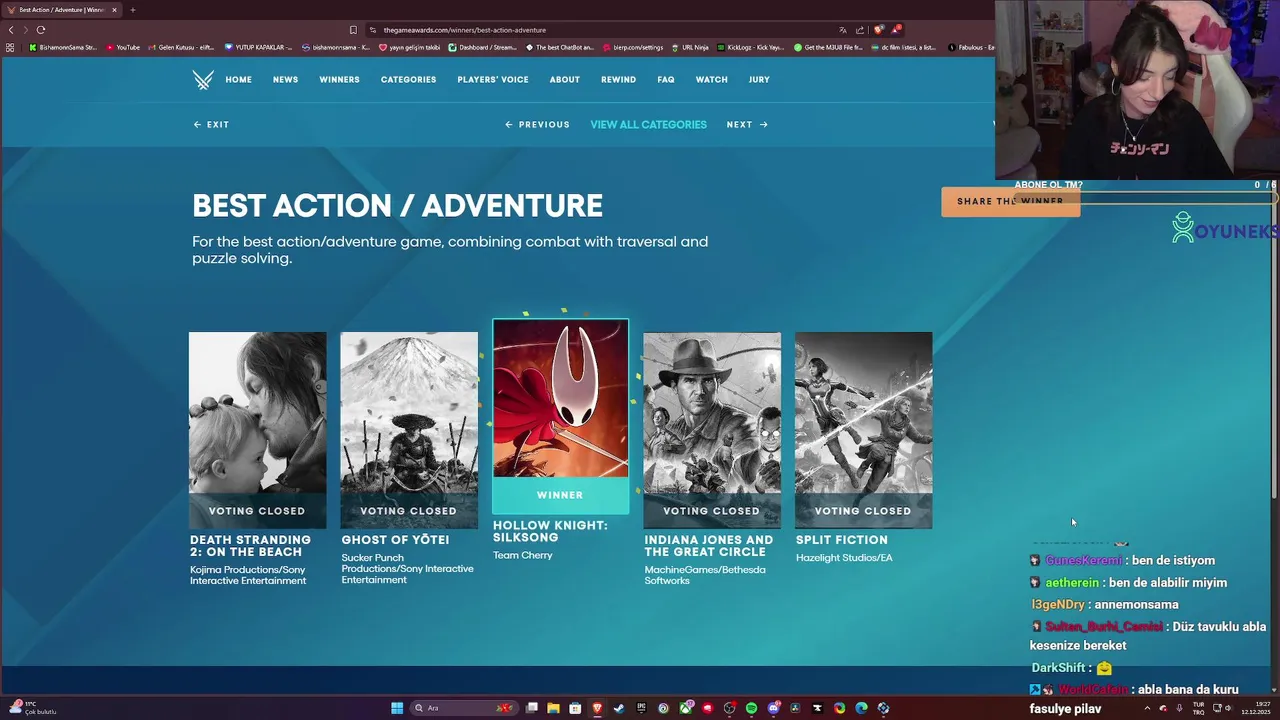The height and width of the screenshot is (720, 1280).
Task: Open Brave browser taskbar icon
Action: coord(597,708)
